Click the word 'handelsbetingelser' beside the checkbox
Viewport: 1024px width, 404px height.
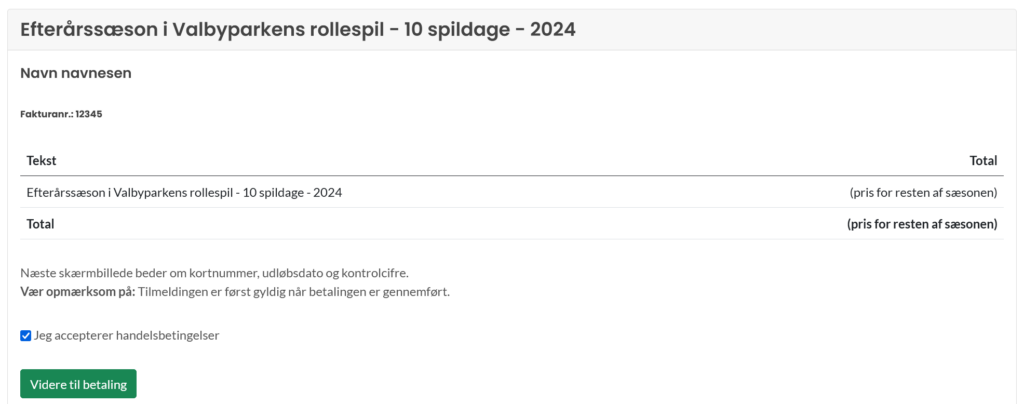pos(167,335)
